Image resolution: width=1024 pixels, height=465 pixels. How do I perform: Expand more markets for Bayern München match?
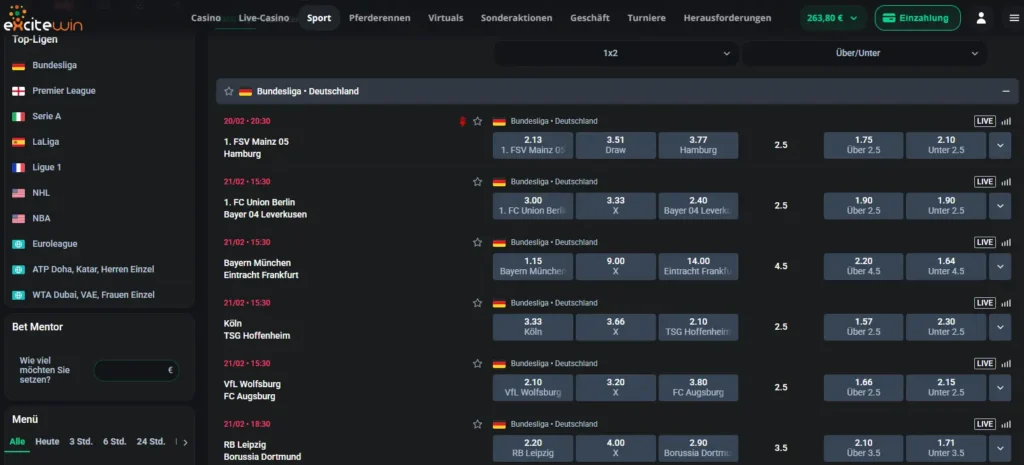(x=1000, y=266)
